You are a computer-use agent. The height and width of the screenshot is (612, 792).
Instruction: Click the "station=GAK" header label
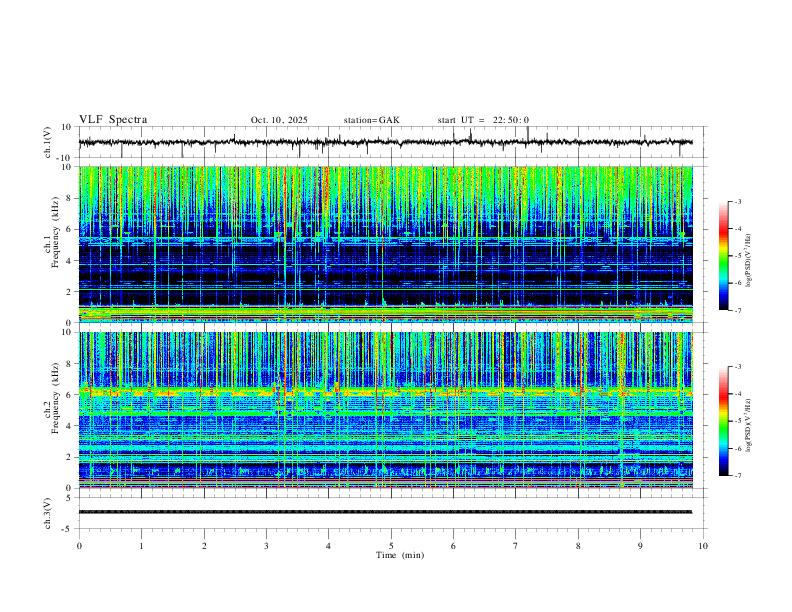tap(371, 120)
